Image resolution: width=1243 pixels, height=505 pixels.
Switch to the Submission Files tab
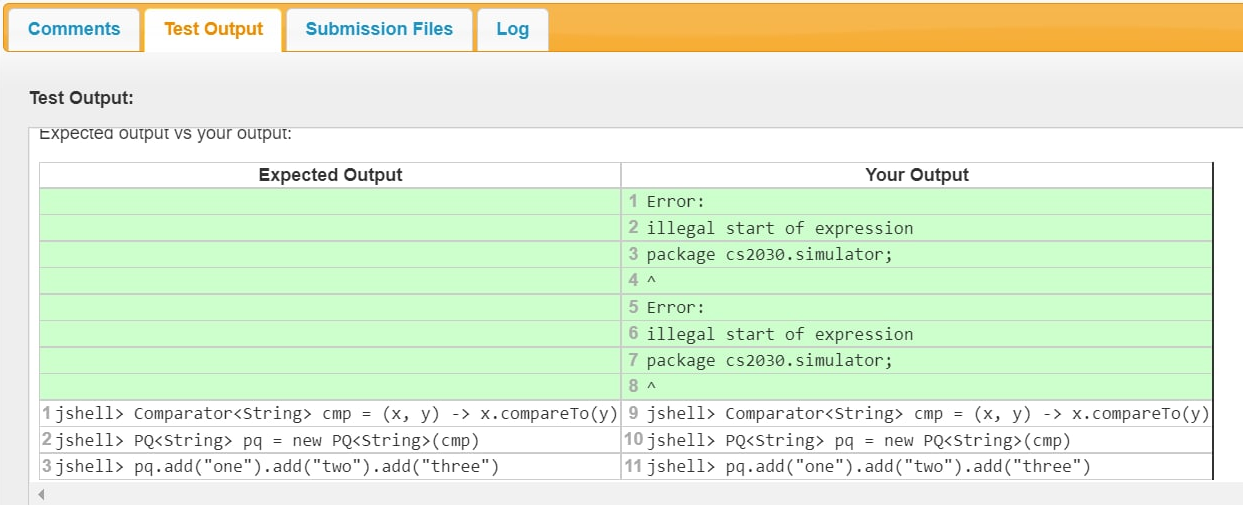tap(379, 29)
